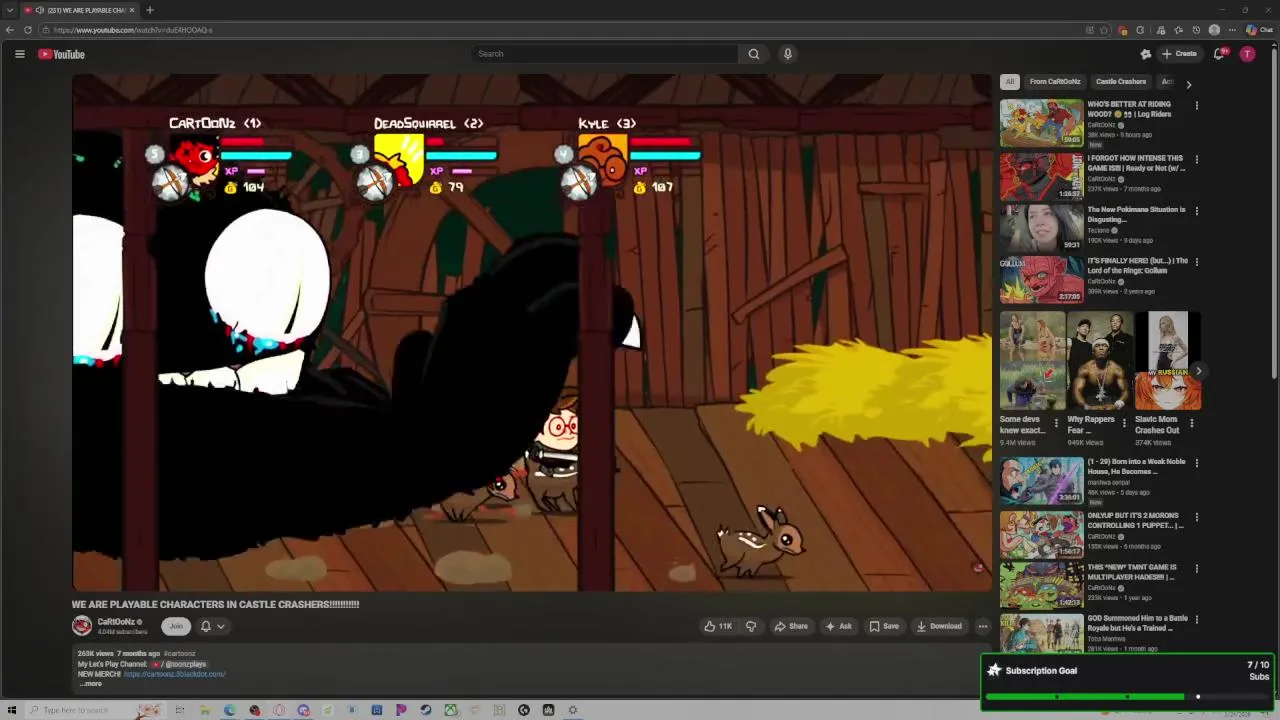Open options for 'GOD Summoned Him' video

(x=1196, y=620)
